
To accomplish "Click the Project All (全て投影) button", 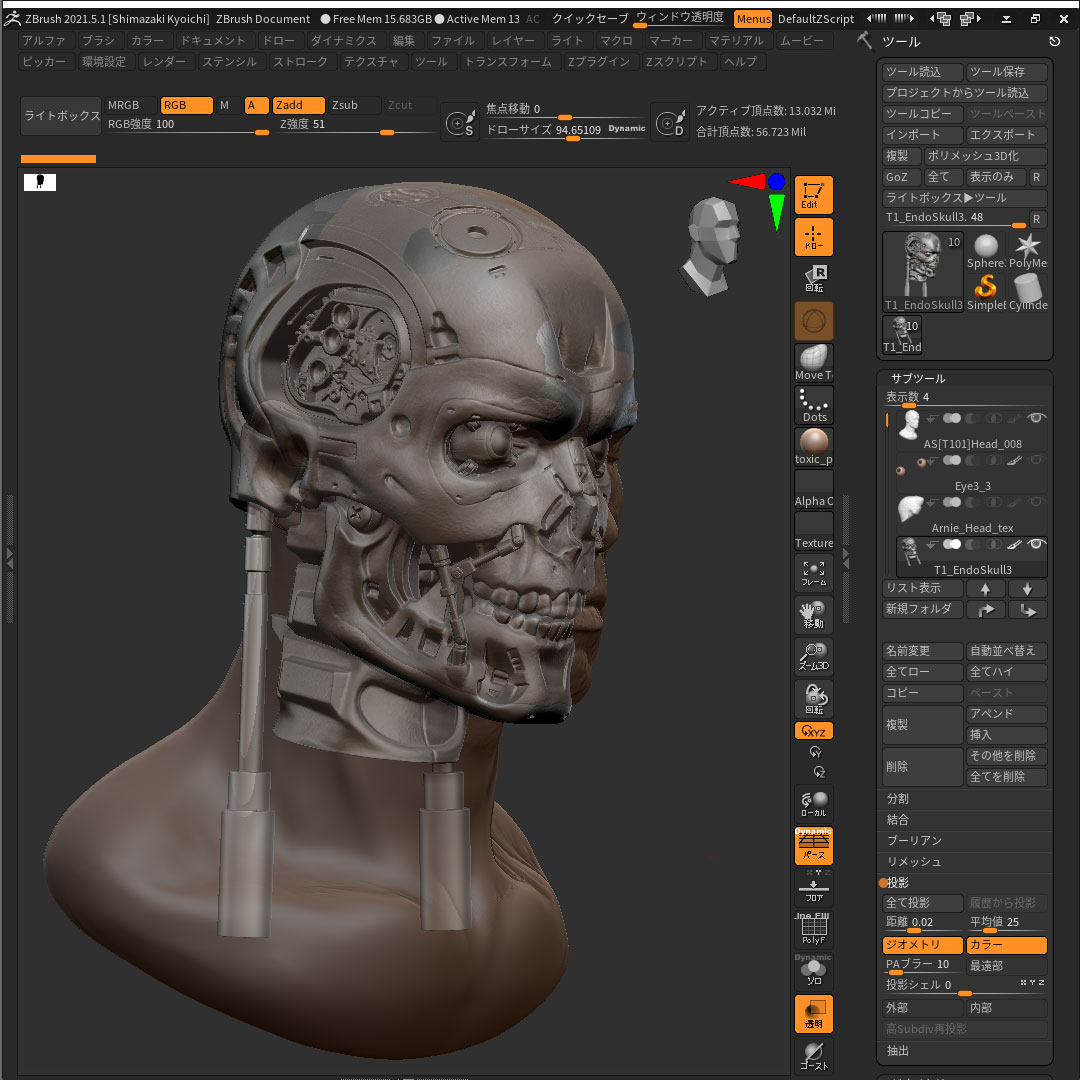I will [x=922, y=903].
